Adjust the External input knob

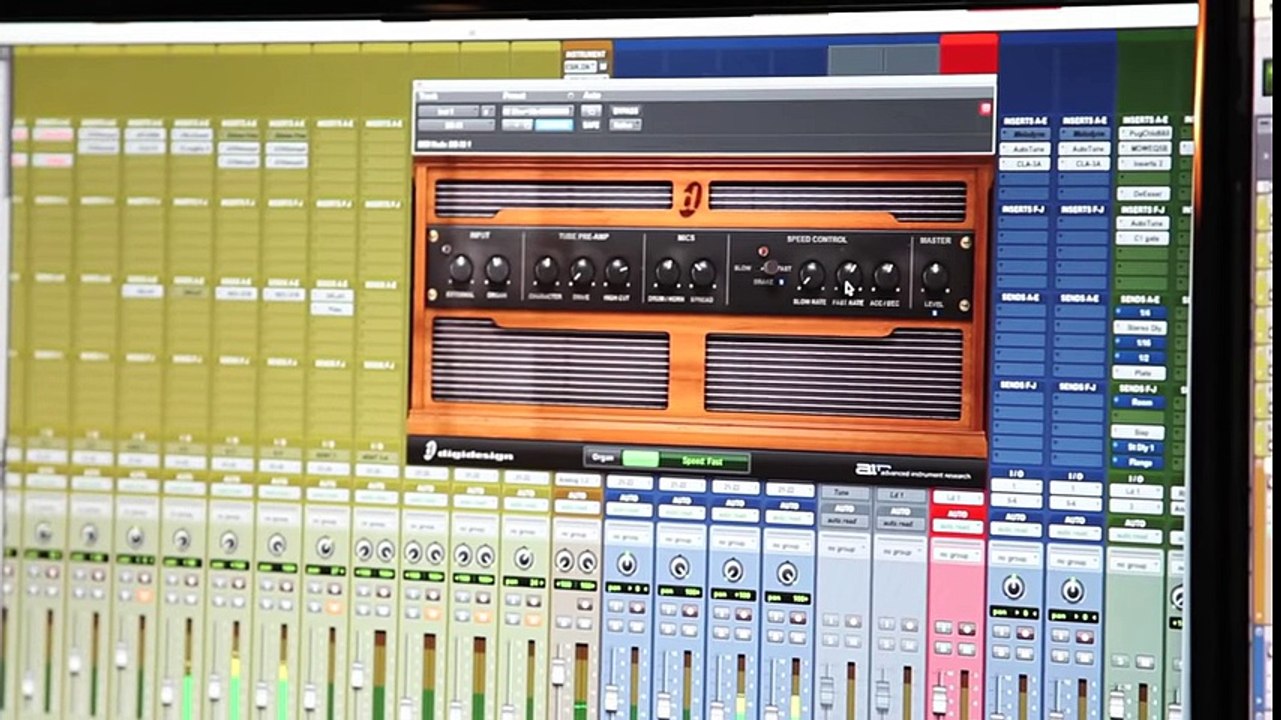tap(460, 269)
